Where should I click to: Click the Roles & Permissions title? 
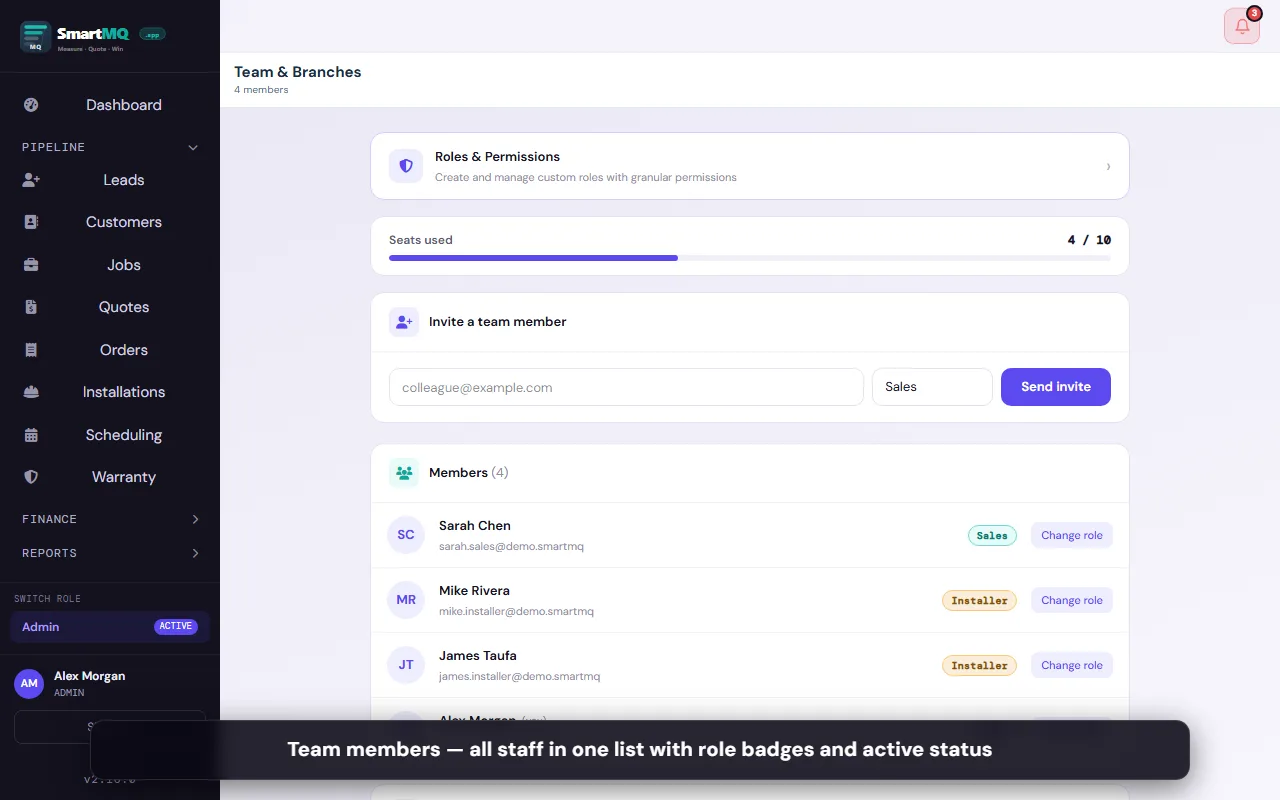tap(497, 157)
